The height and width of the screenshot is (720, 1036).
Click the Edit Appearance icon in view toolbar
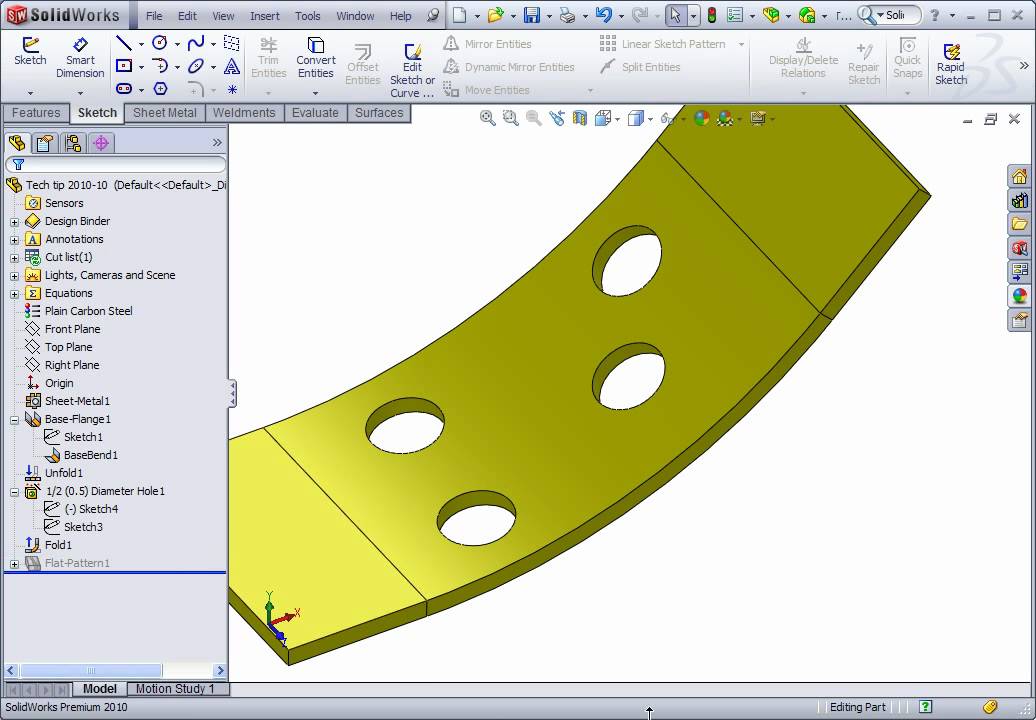pos(702,118)
